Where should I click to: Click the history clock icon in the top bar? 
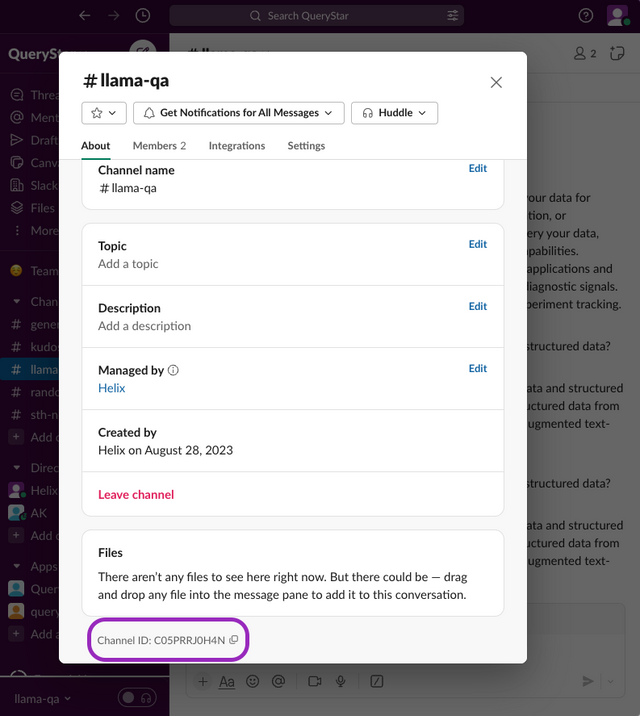pos(143,16)
